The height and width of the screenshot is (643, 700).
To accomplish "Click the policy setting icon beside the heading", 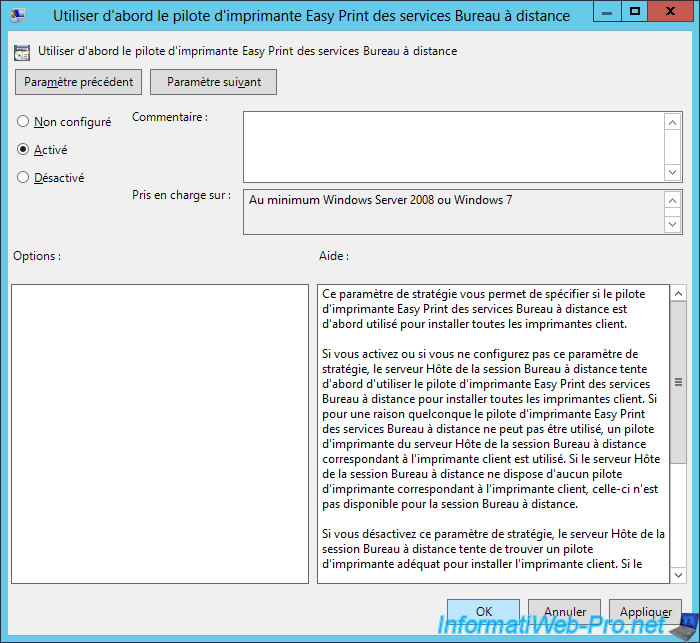I will click(22, 52).
